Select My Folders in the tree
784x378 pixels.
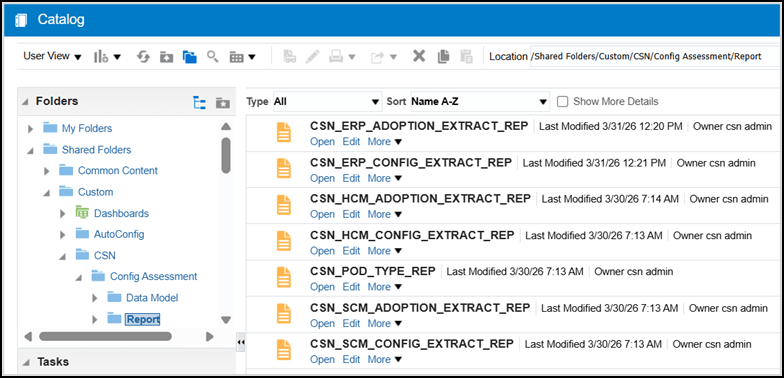pos(86,128)
